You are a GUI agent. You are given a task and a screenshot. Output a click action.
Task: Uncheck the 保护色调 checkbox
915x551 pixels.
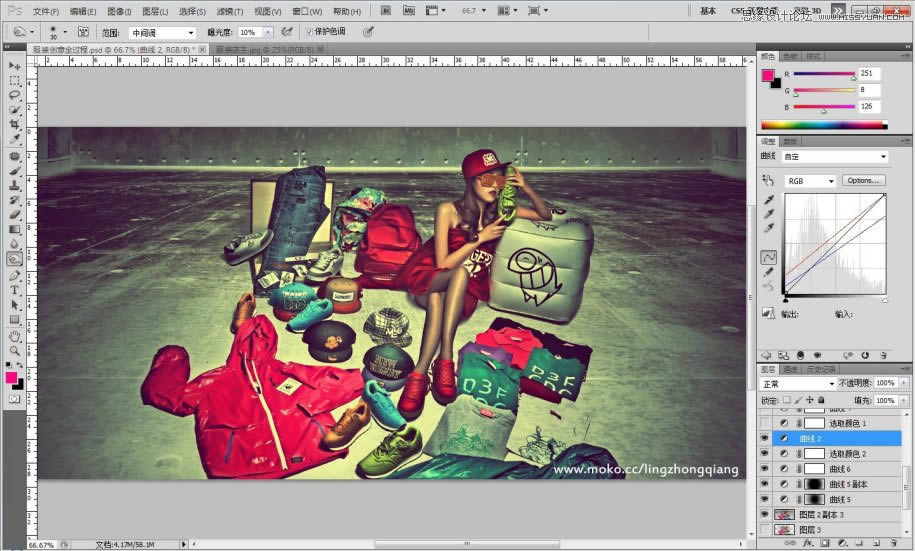(x=309, y=32)
